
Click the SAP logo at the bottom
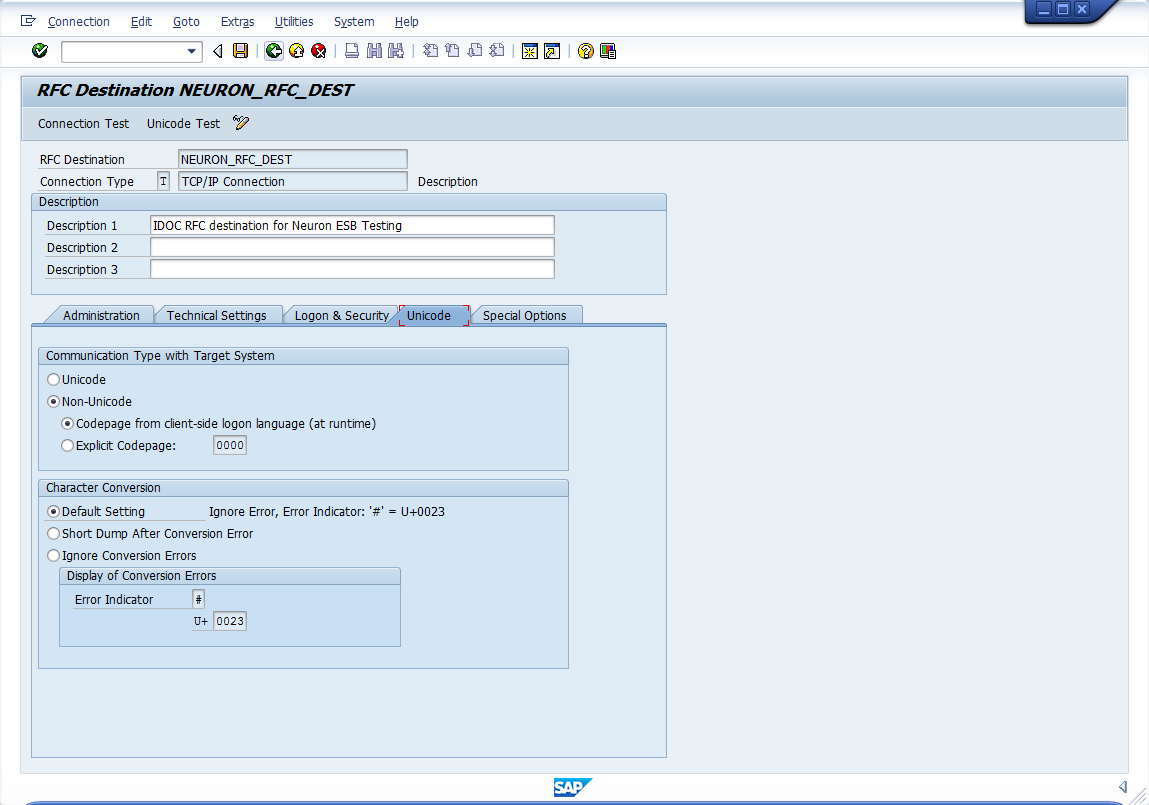pos(572,787)
